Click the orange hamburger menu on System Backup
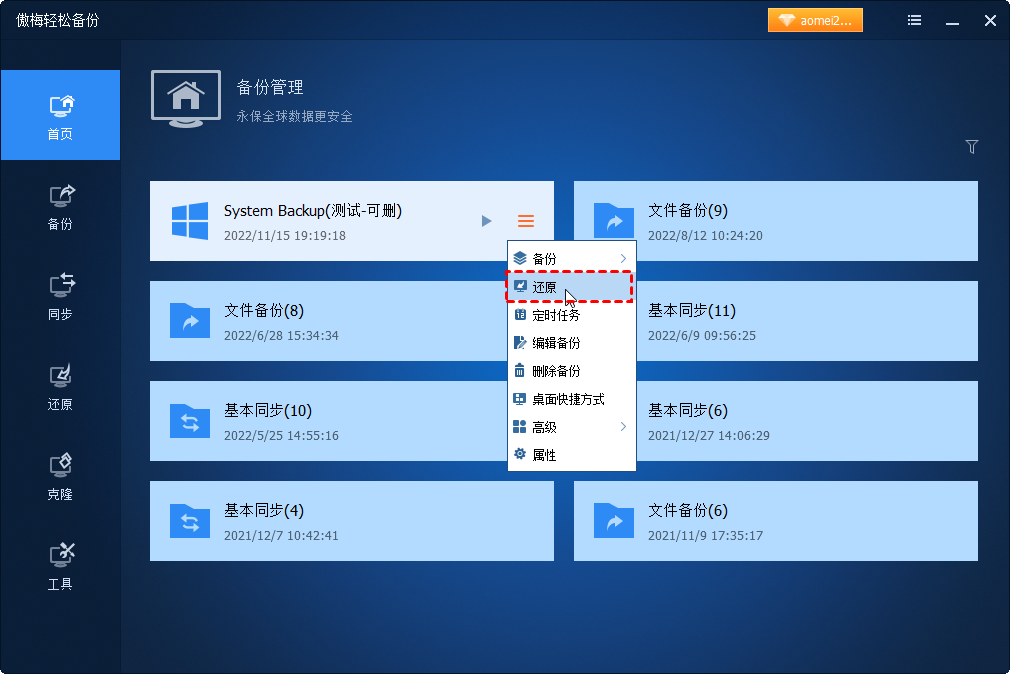 pos(526,221)
